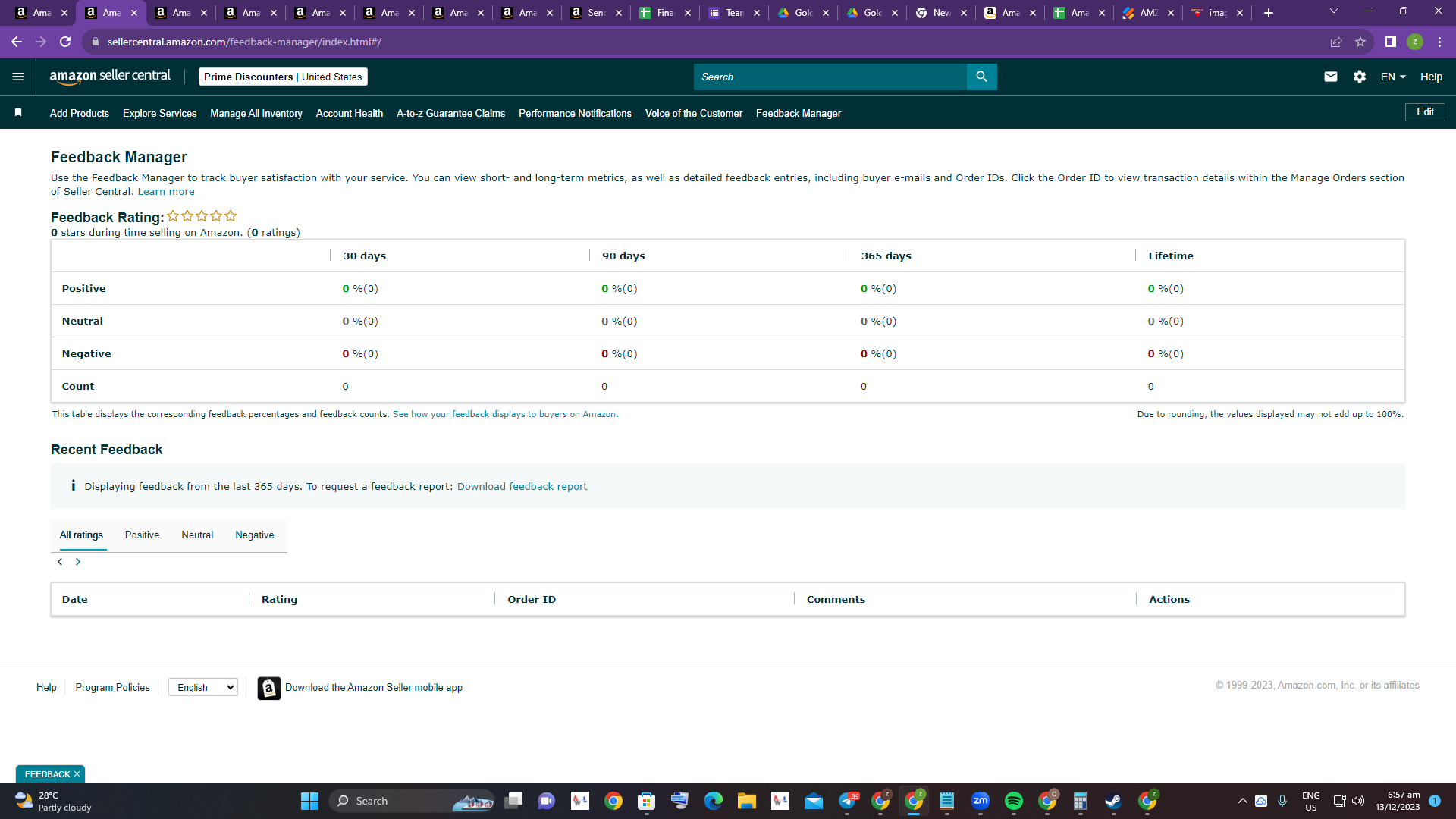Go to Account Health
The image size is (1456, 819).
point(350,113)
